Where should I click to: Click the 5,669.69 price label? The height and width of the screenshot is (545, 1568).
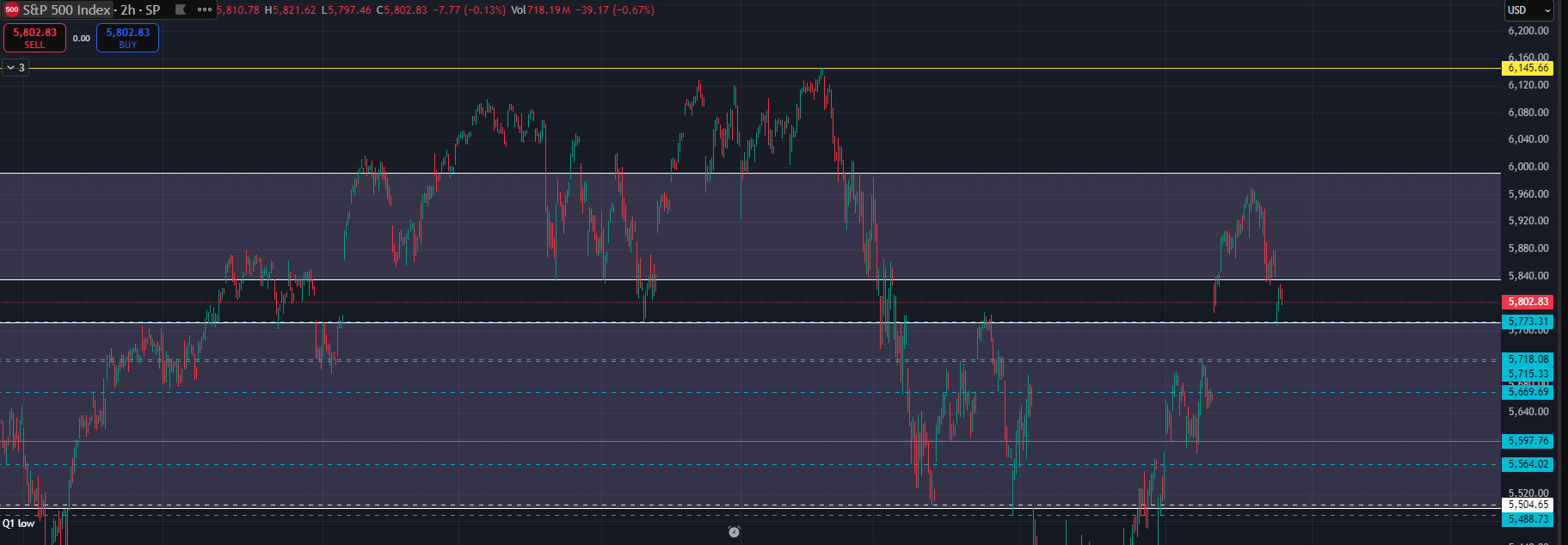[1528, 392]
